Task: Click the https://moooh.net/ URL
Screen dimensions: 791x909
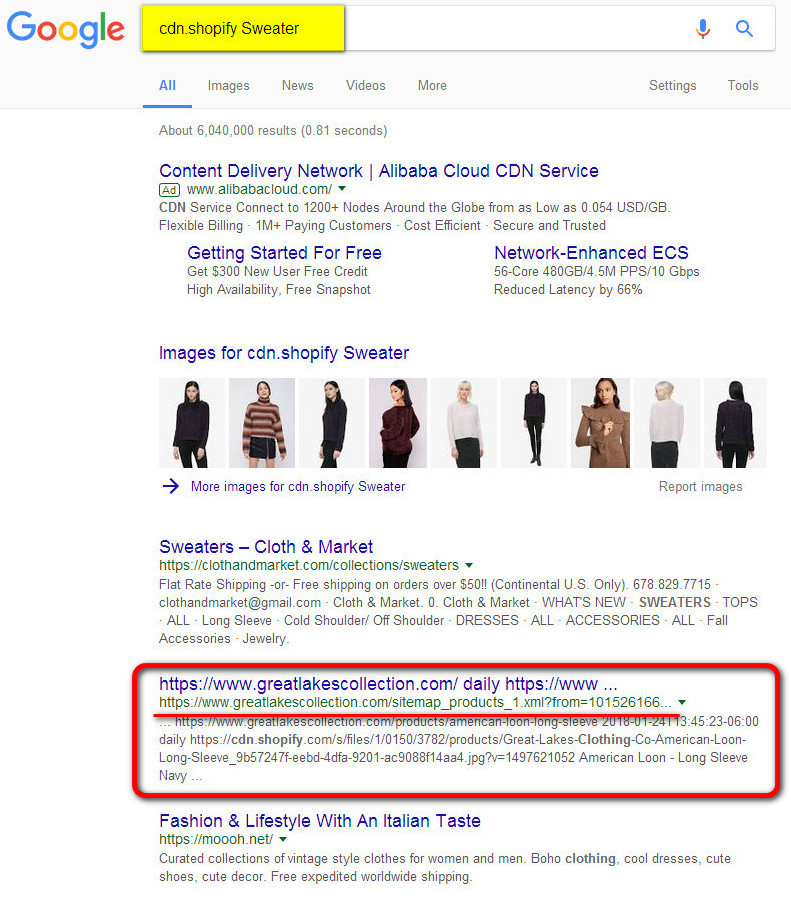Action: click(x=216, y=839)
